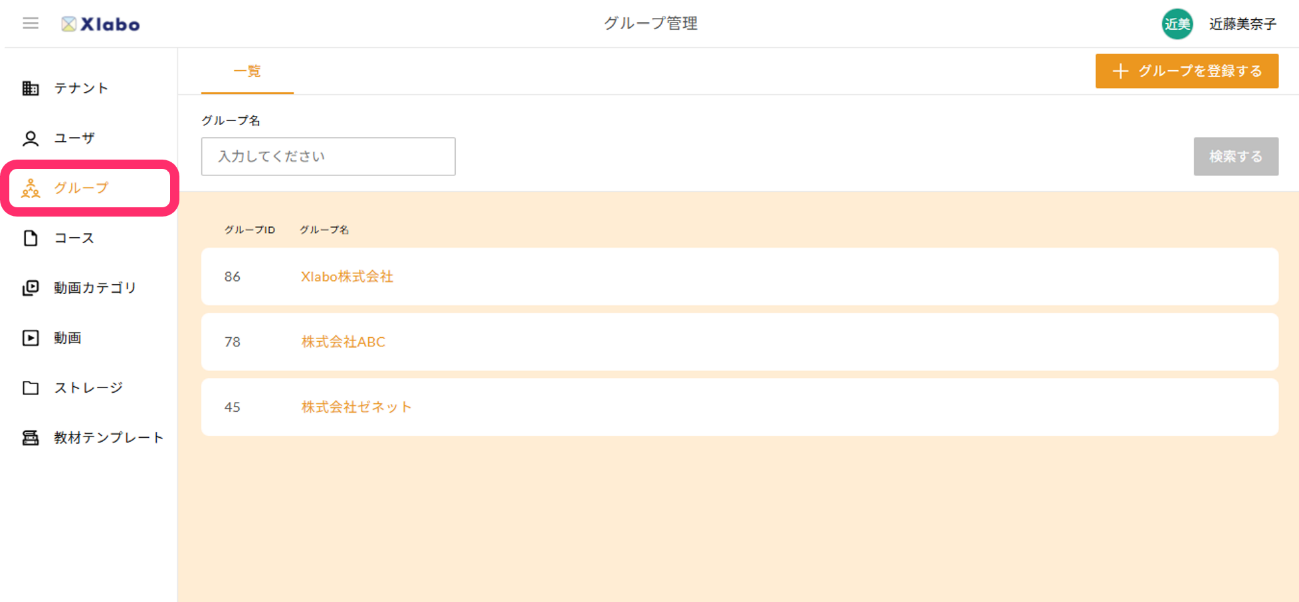Click the 教材テンプレート icon

point(31,438)
